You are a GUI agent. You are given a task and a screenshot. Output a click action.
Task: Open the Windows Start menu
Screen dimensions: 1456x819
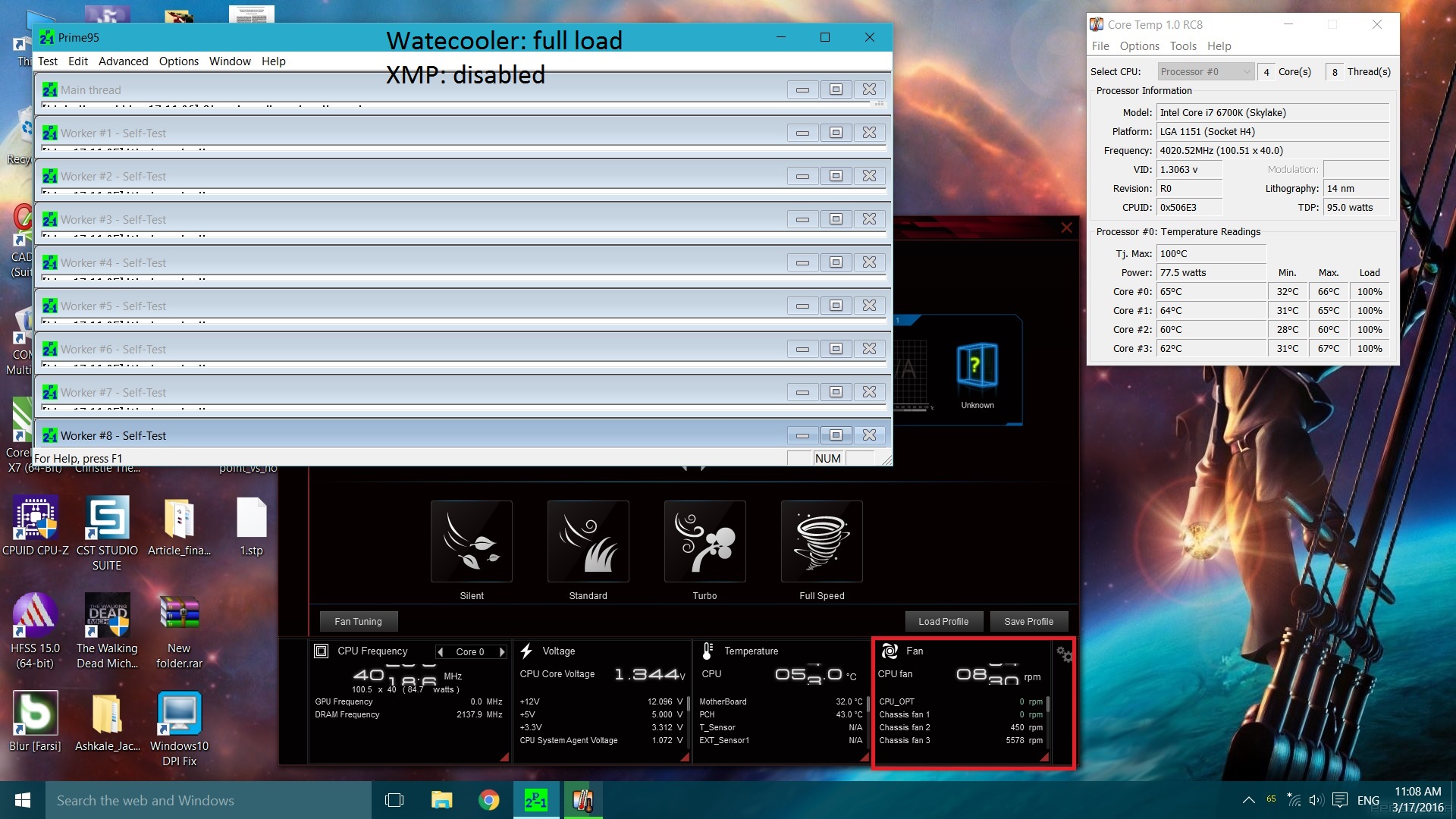click(x=23, y=800)
